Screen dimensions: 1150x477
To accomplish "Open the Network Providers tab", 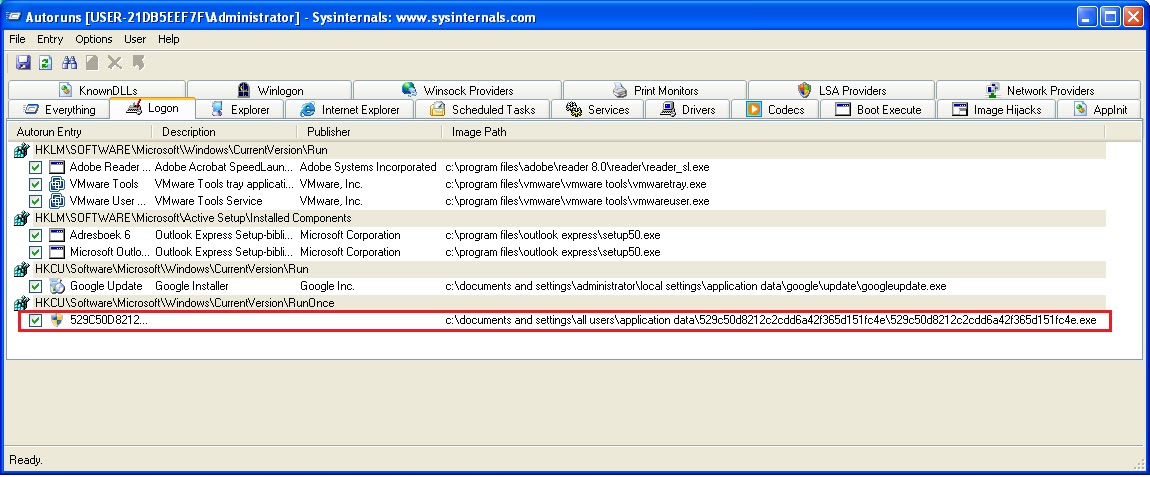I will (x=1039, y=90).
